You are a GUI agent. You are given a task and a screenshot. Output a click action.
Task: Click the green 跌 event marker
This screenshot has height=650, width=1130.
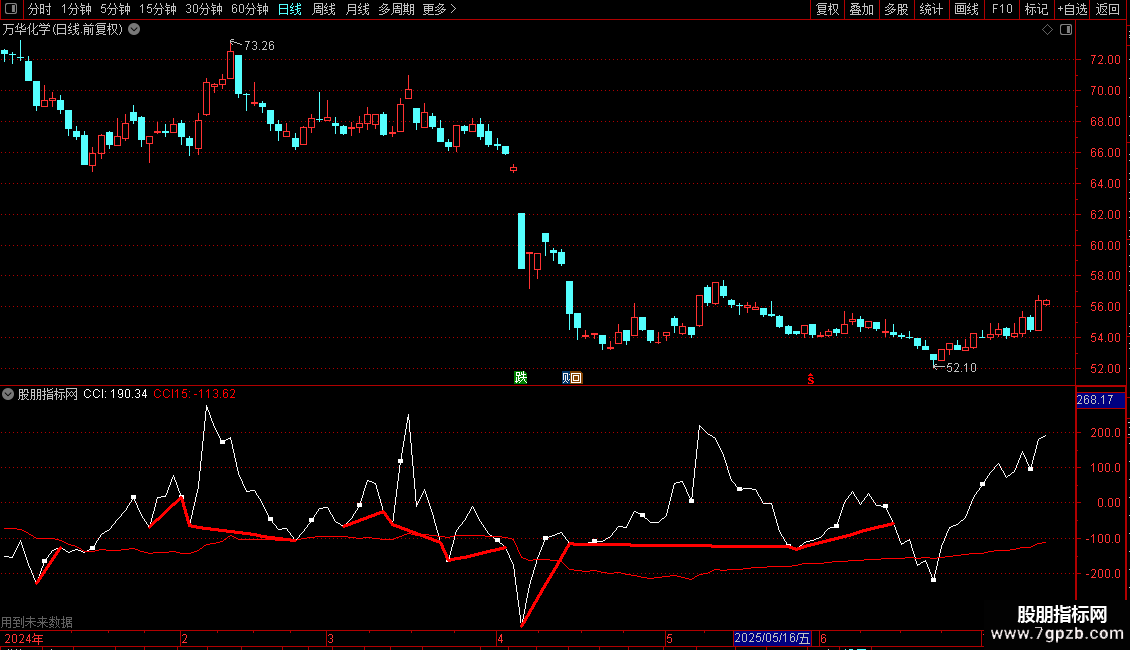(520, 378)
